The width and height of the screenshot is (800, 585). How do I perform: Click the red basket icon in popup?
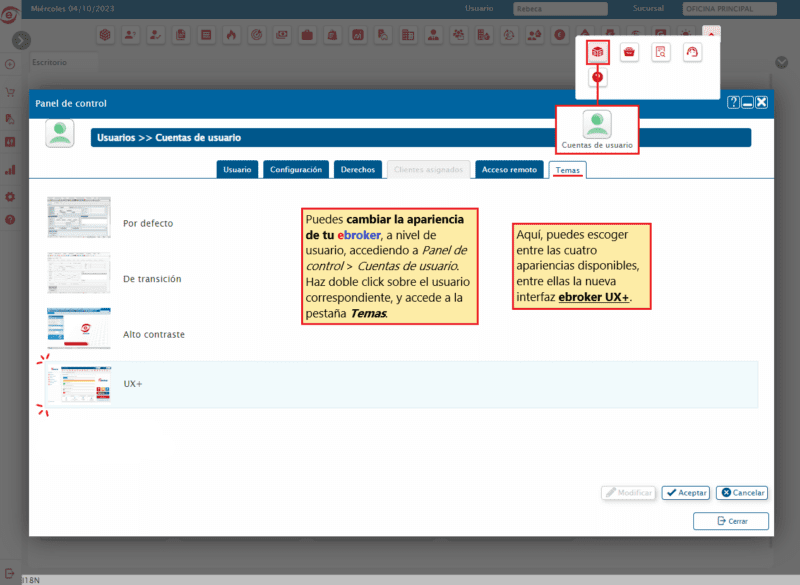click(x=629, y=52)
